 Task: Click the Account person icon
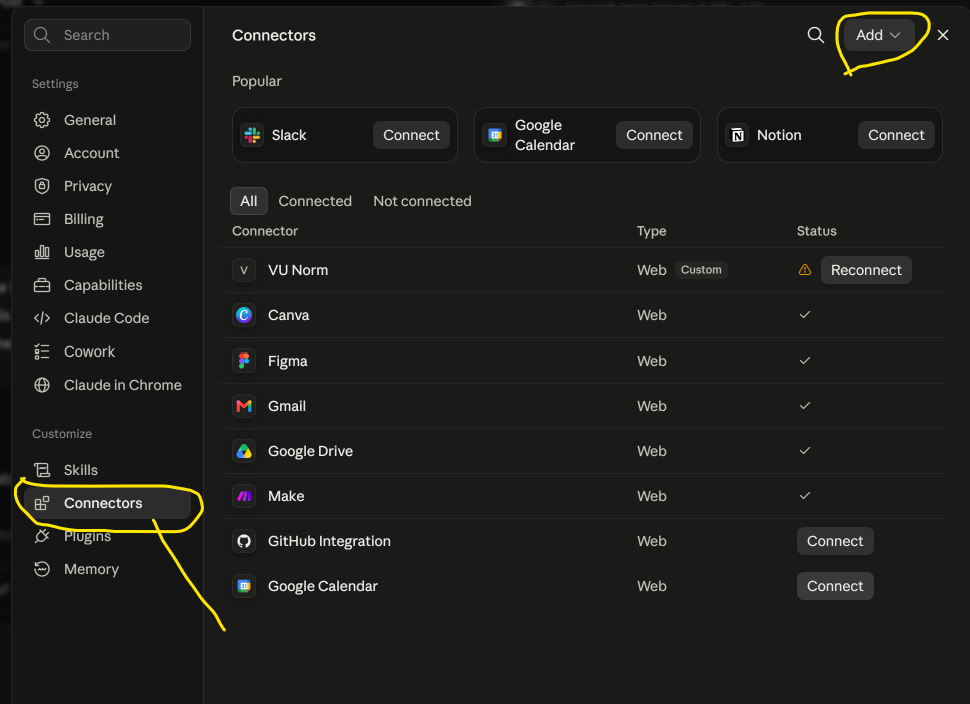point(41,153)
